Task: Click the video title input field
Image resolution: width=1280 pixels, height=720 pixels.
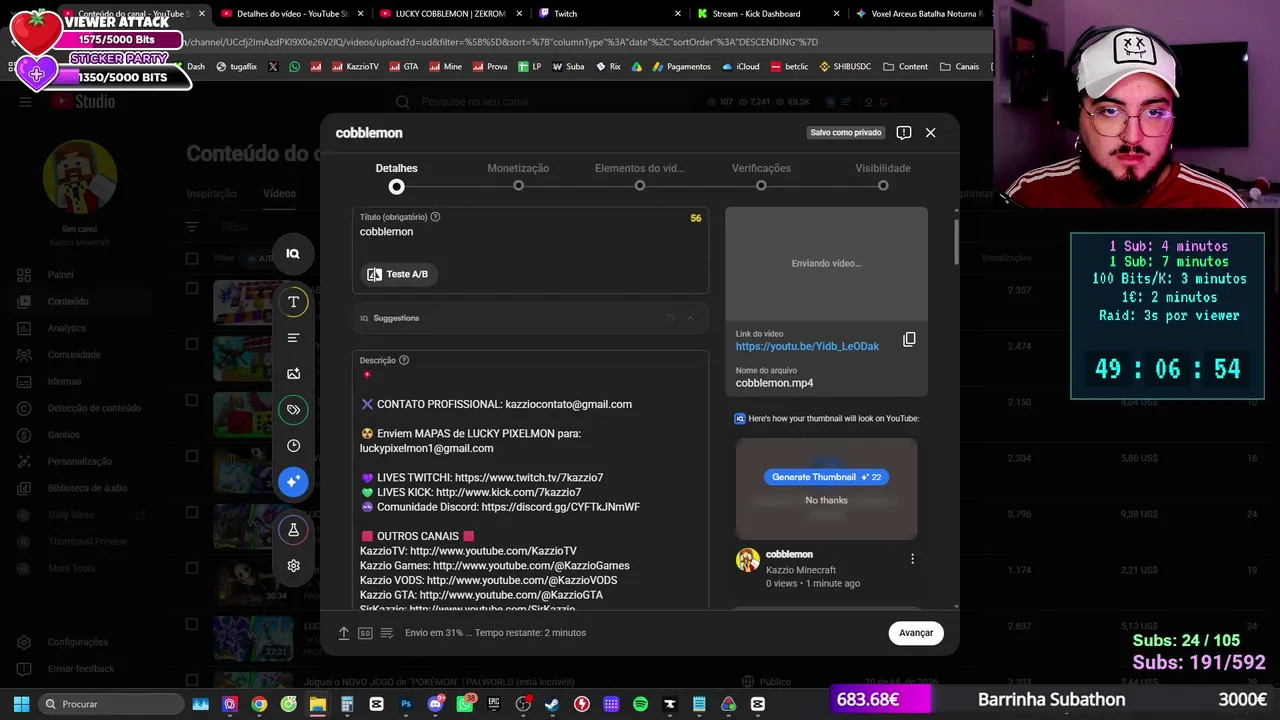Action: 530,232
